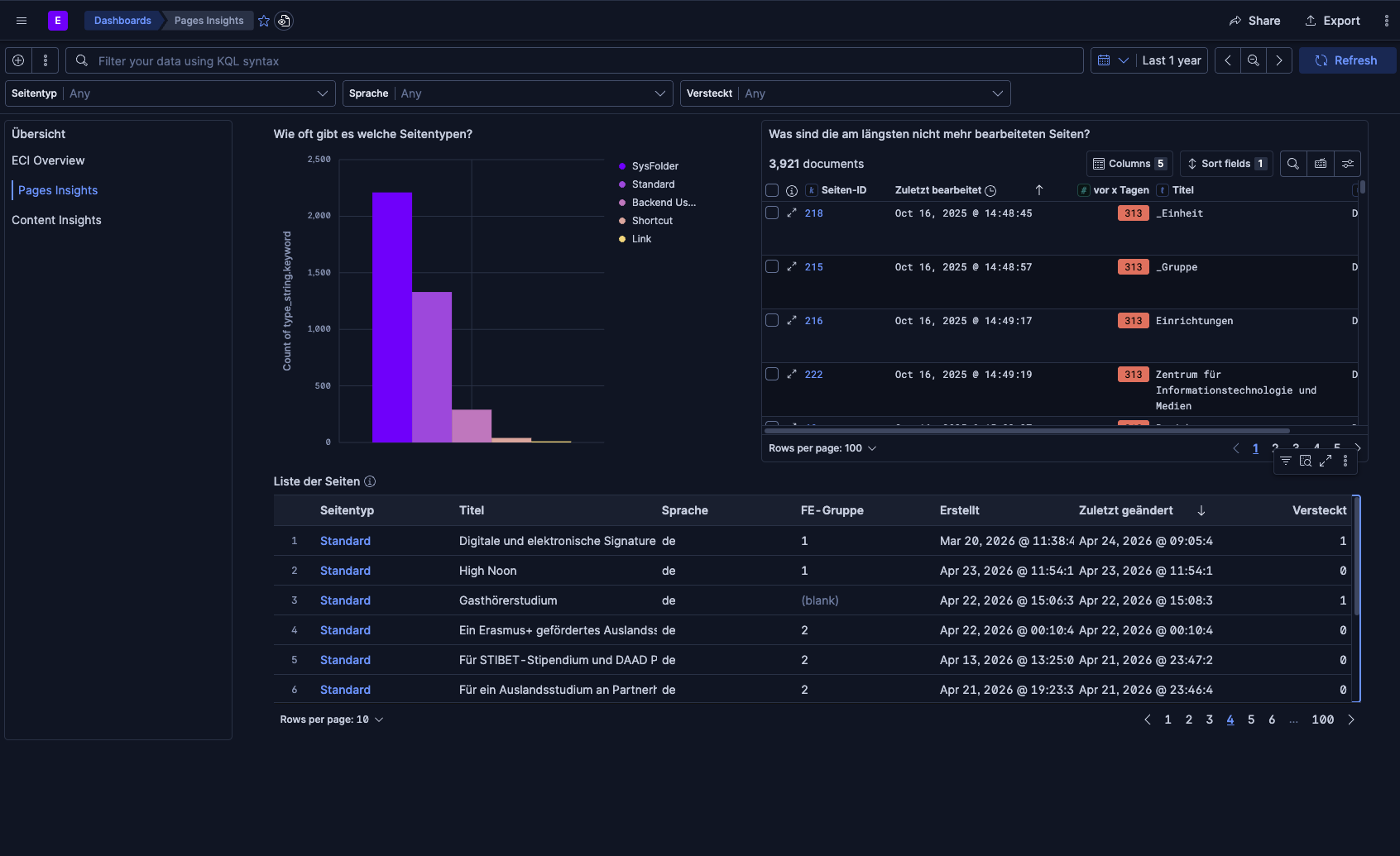This screenshot has width=1400, height=856.
Task: Click ascending sort arrow on Zuletzt bearbeitet
Action: 1039,190
